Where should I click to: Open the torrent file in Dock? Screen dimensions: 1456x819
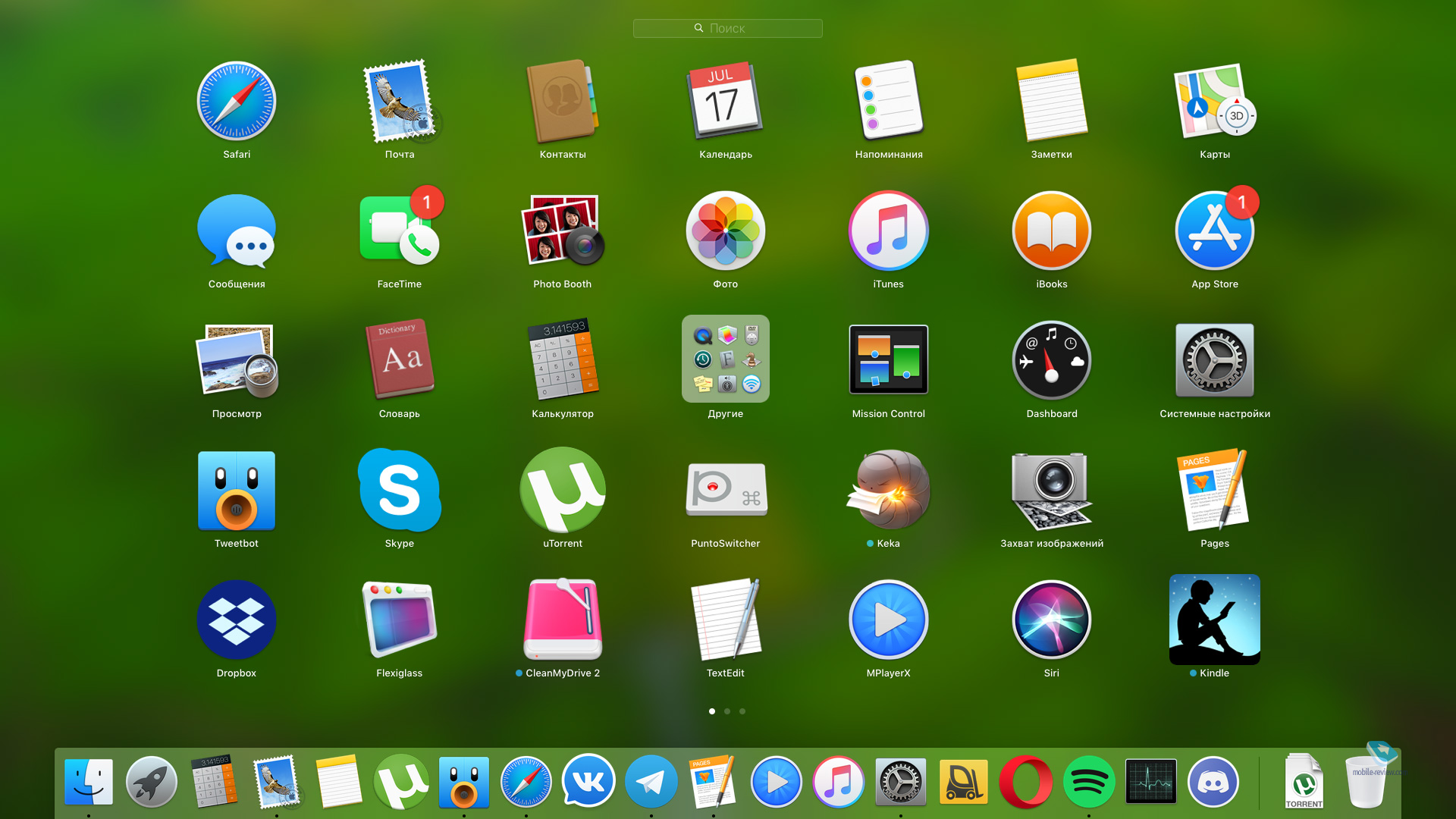(1304, 782)
